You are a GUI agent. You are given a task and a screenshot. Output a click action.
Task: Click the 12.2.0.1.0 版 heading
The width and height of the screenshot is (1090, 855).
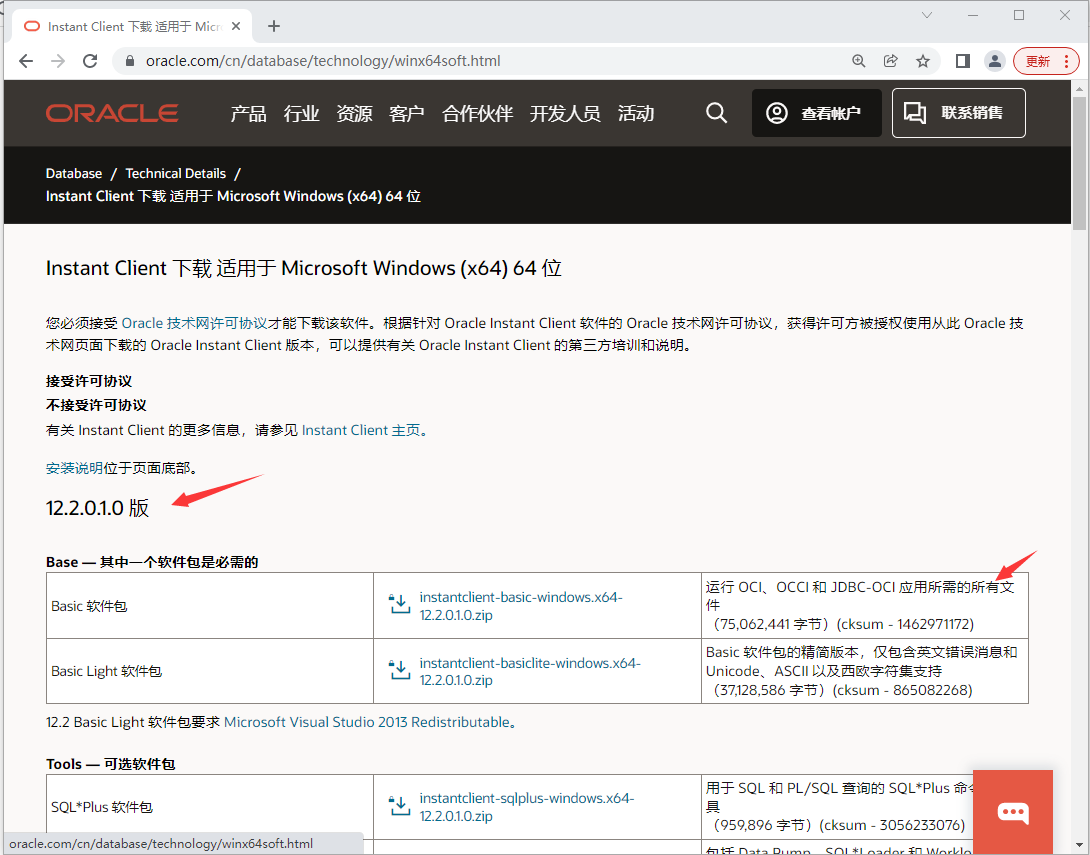coord(97,508)
